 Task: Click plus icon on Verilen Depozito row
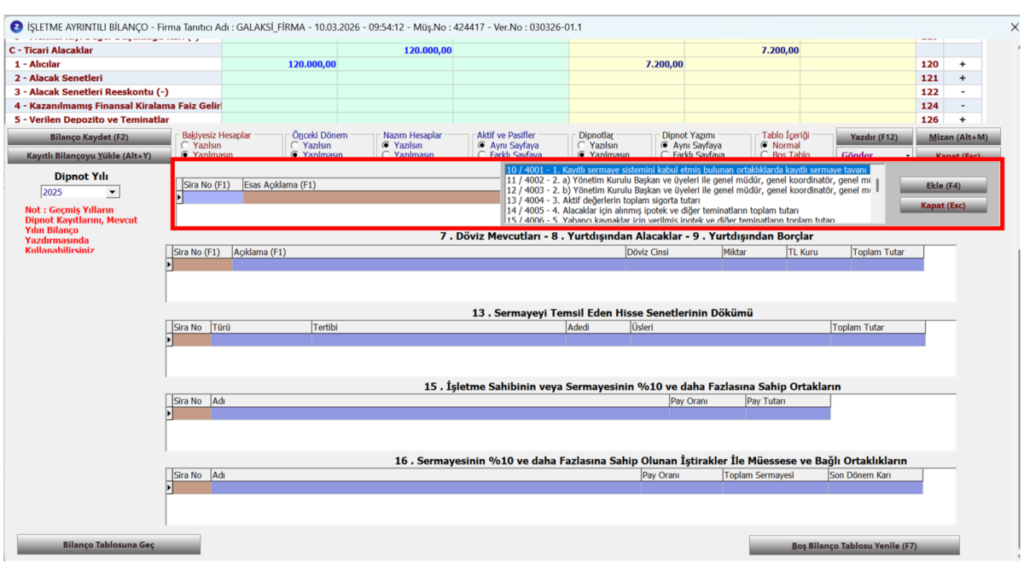962,120
